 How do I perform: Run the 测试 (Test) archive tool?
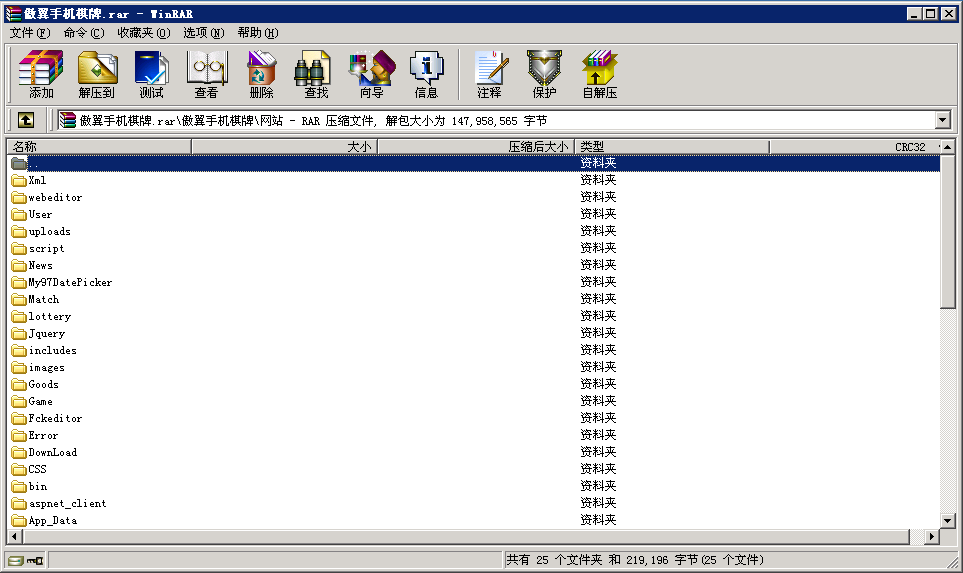(x=151, y=74)
